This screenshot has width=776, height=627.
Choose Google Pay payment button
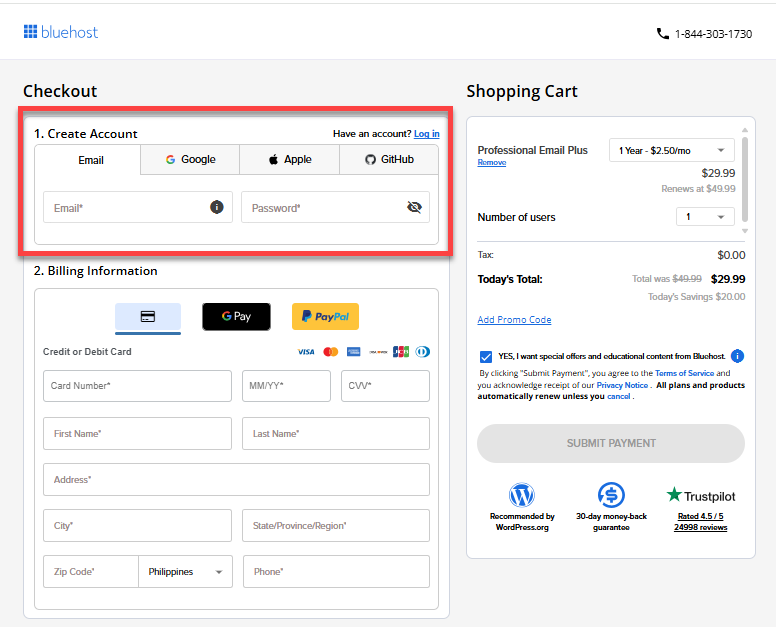(236, 317)
